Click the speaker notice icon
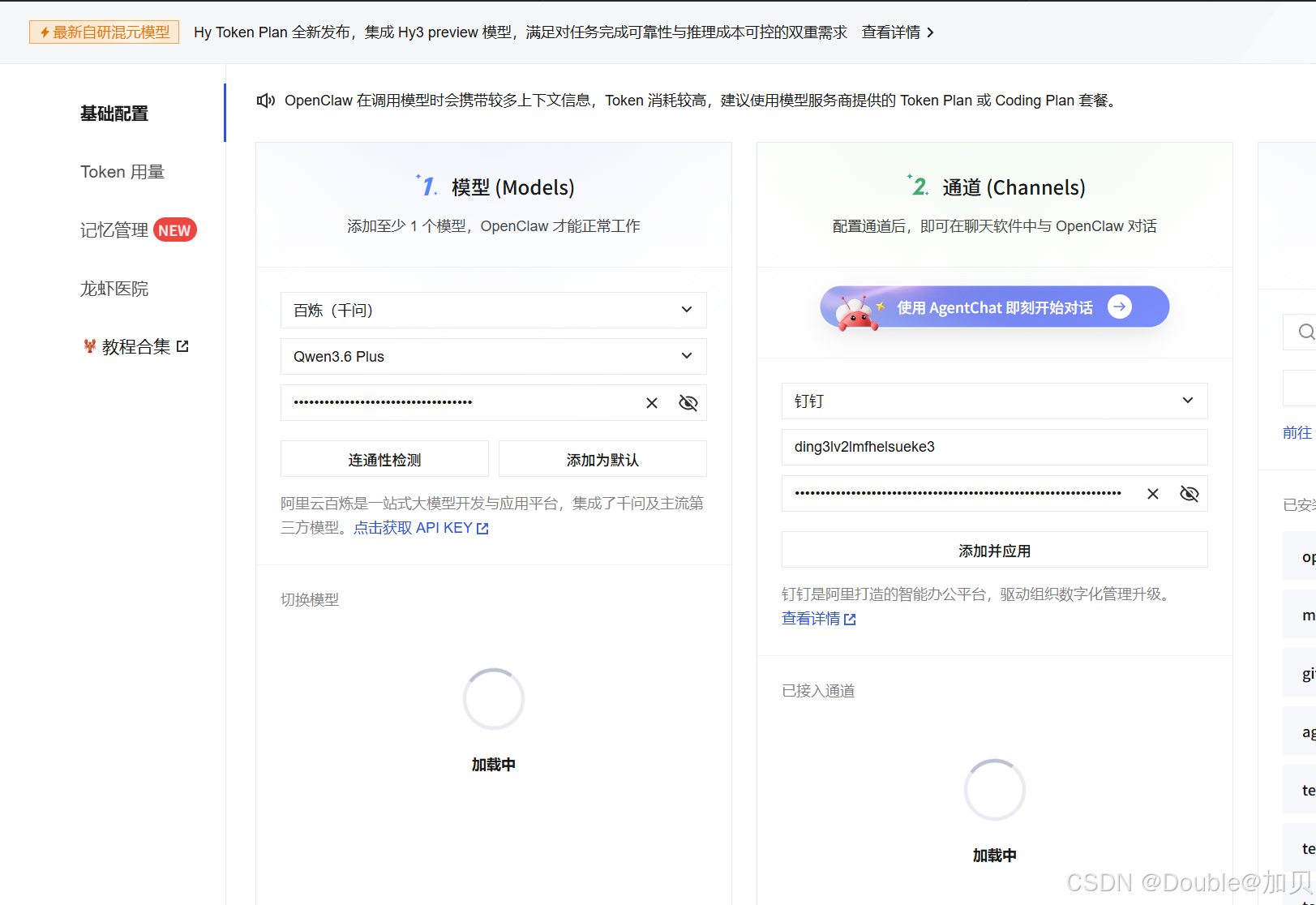Screen dimensions: 1316x905 tap(266, 101)
